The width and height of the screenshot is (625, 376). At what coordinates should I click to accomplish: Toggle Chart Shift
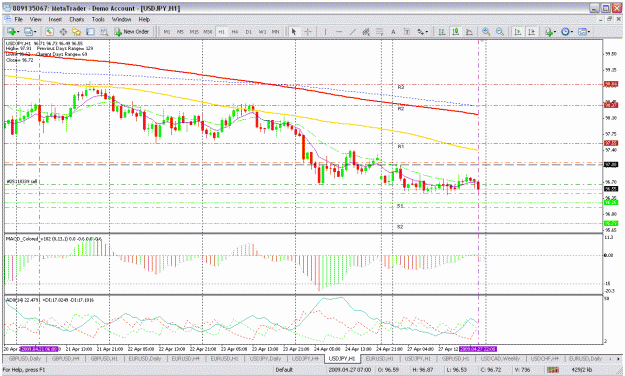(x=531, y=31)
